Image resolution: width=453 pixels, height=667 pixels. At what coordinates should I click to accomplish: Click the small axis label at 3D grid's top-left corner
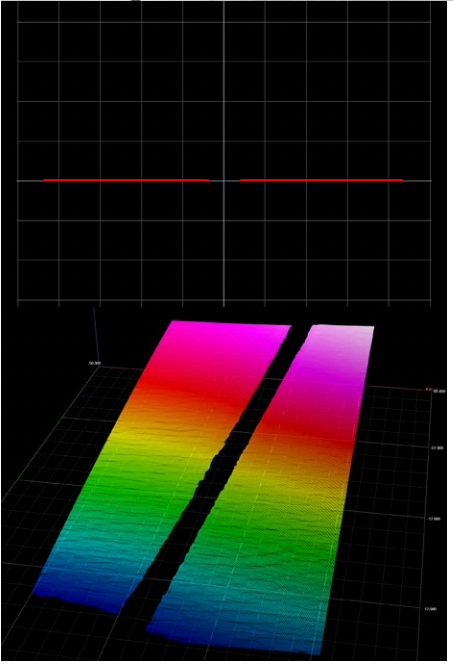coord(94,363)
